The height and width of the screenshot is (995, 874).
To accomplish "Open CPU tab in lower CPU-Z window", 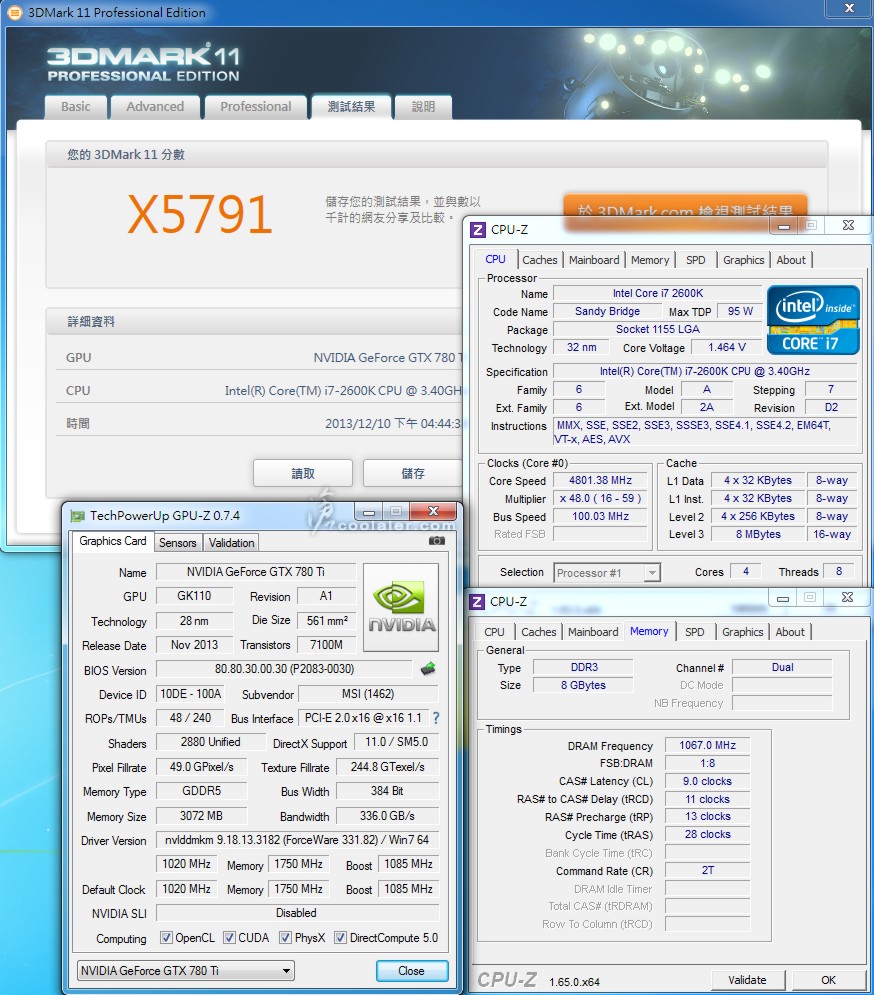I will (494, 632).
